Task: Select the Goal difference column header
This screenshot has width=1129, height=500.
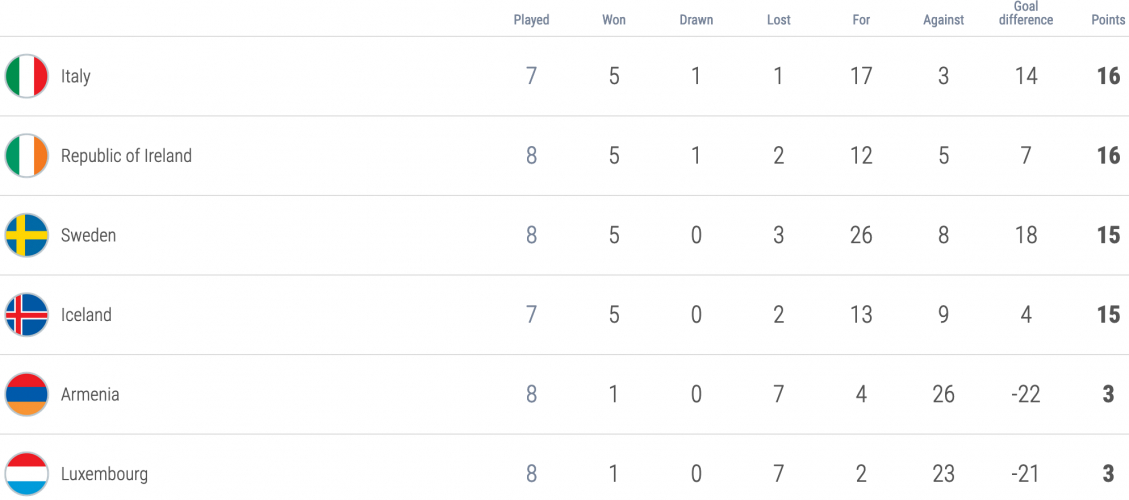Action: [1026, 14]
